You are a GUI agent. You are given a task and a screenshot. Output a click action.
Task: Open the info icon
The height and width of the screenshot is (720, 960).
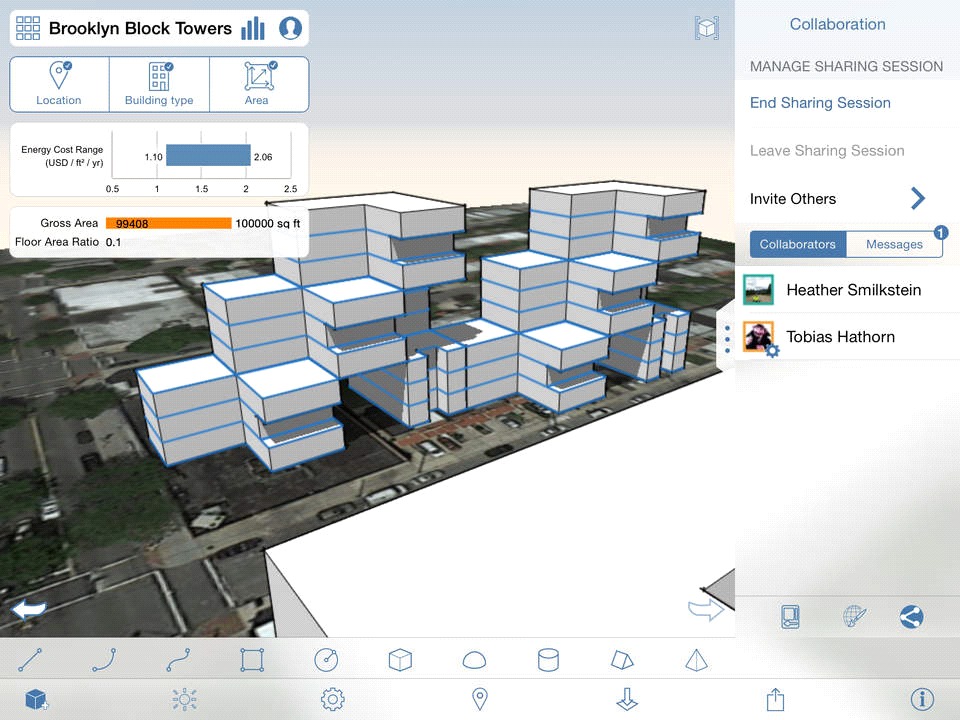pos(923,699)
